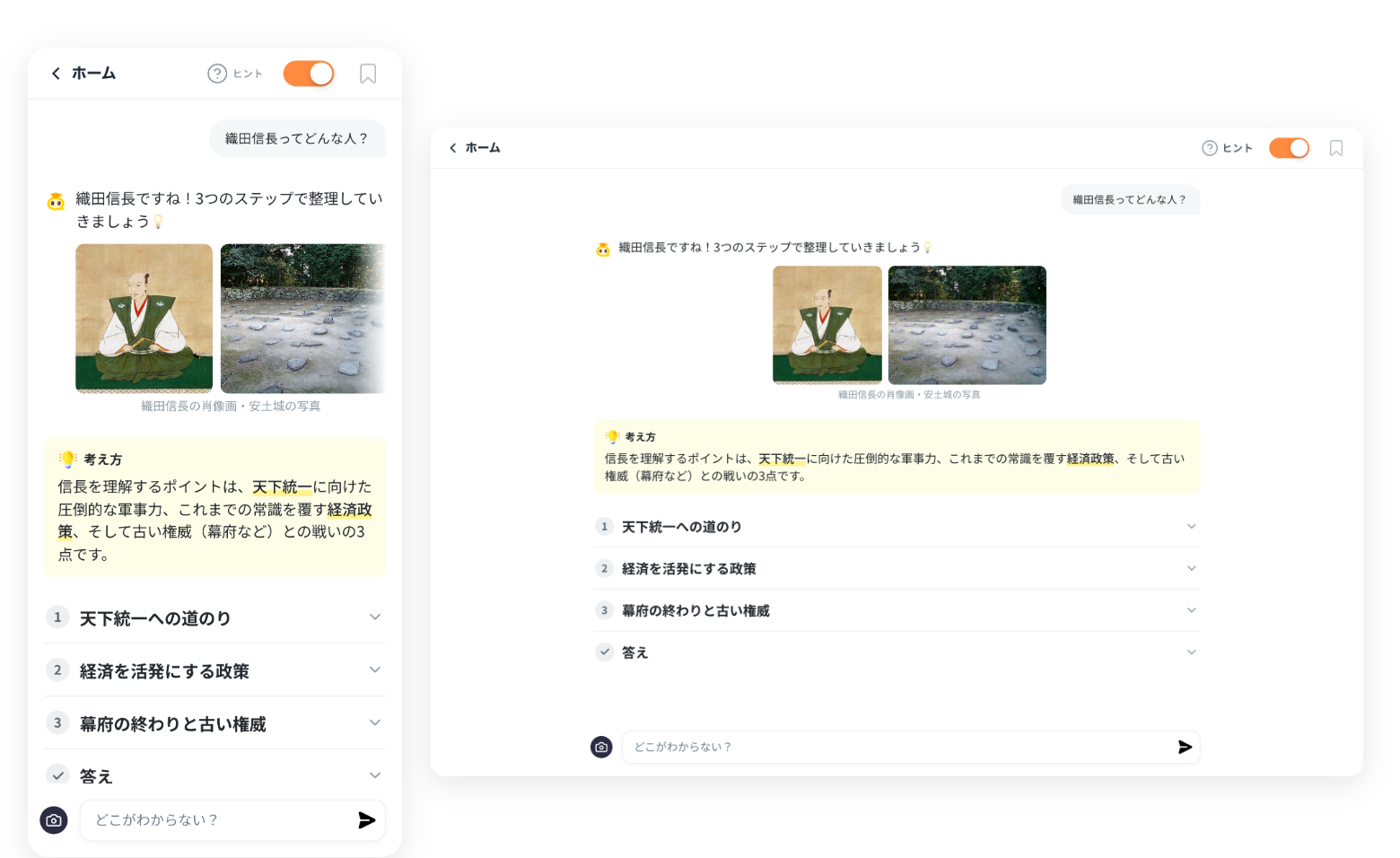Send the message in mobile view
This screenshot has width=1400, height=858.
(x=366, y=820)
